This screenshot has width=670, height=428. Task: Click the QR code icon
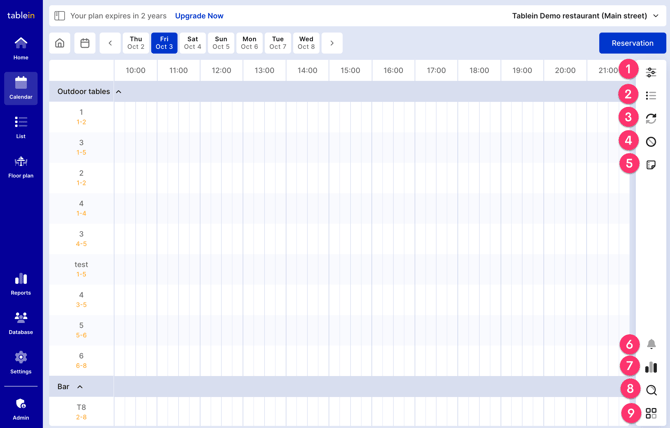651,413
